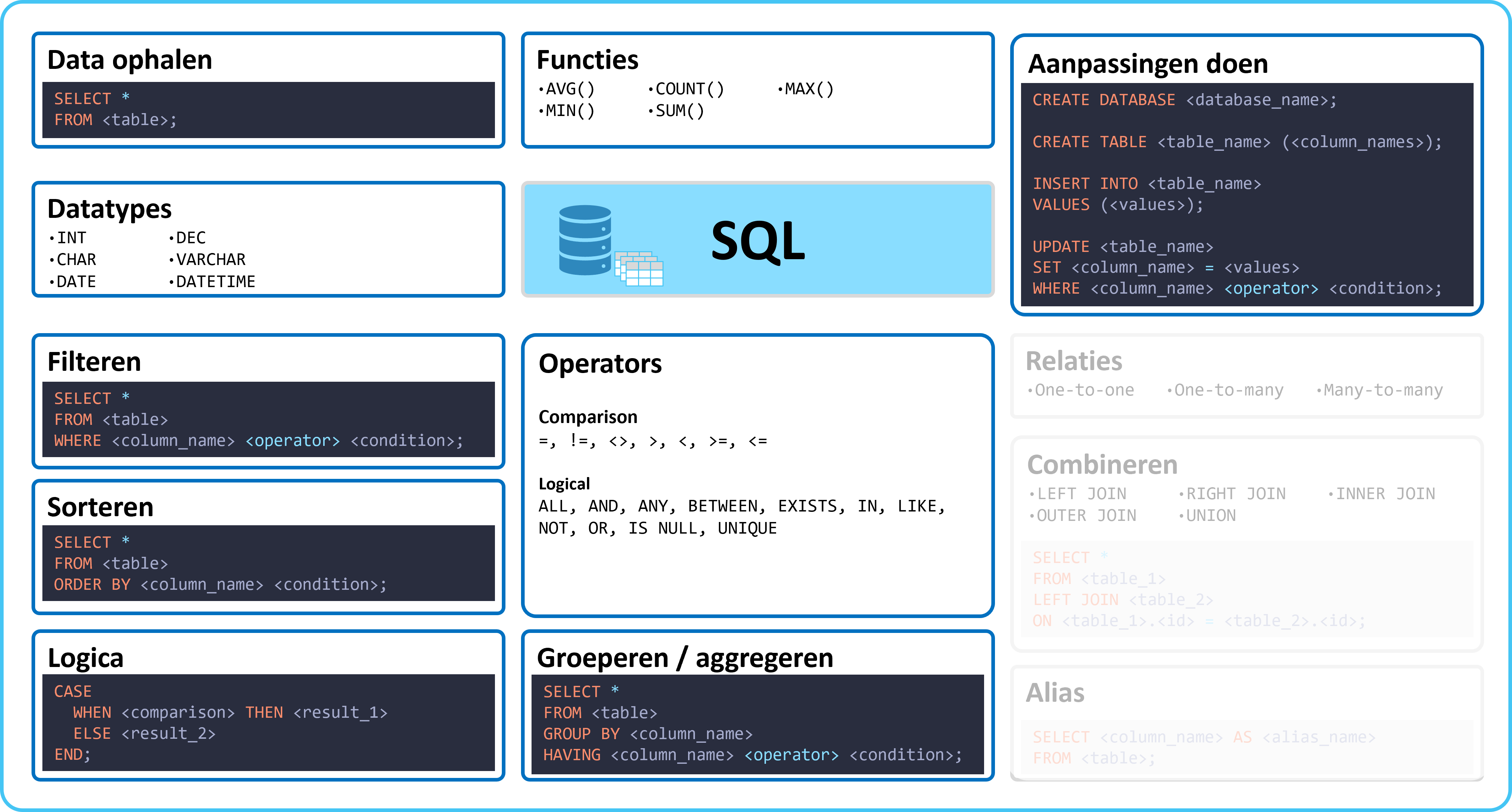The height and width of the screenshot is (812, 1512).
Task: Click the CREATE DATABASE code line
Action: (x=1184, y=100)
